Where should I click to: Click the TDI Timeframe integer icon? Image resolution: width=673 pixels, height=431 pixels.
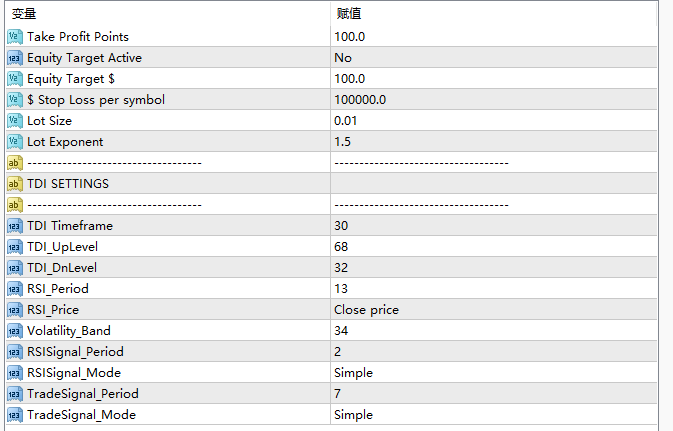point(14,225)
